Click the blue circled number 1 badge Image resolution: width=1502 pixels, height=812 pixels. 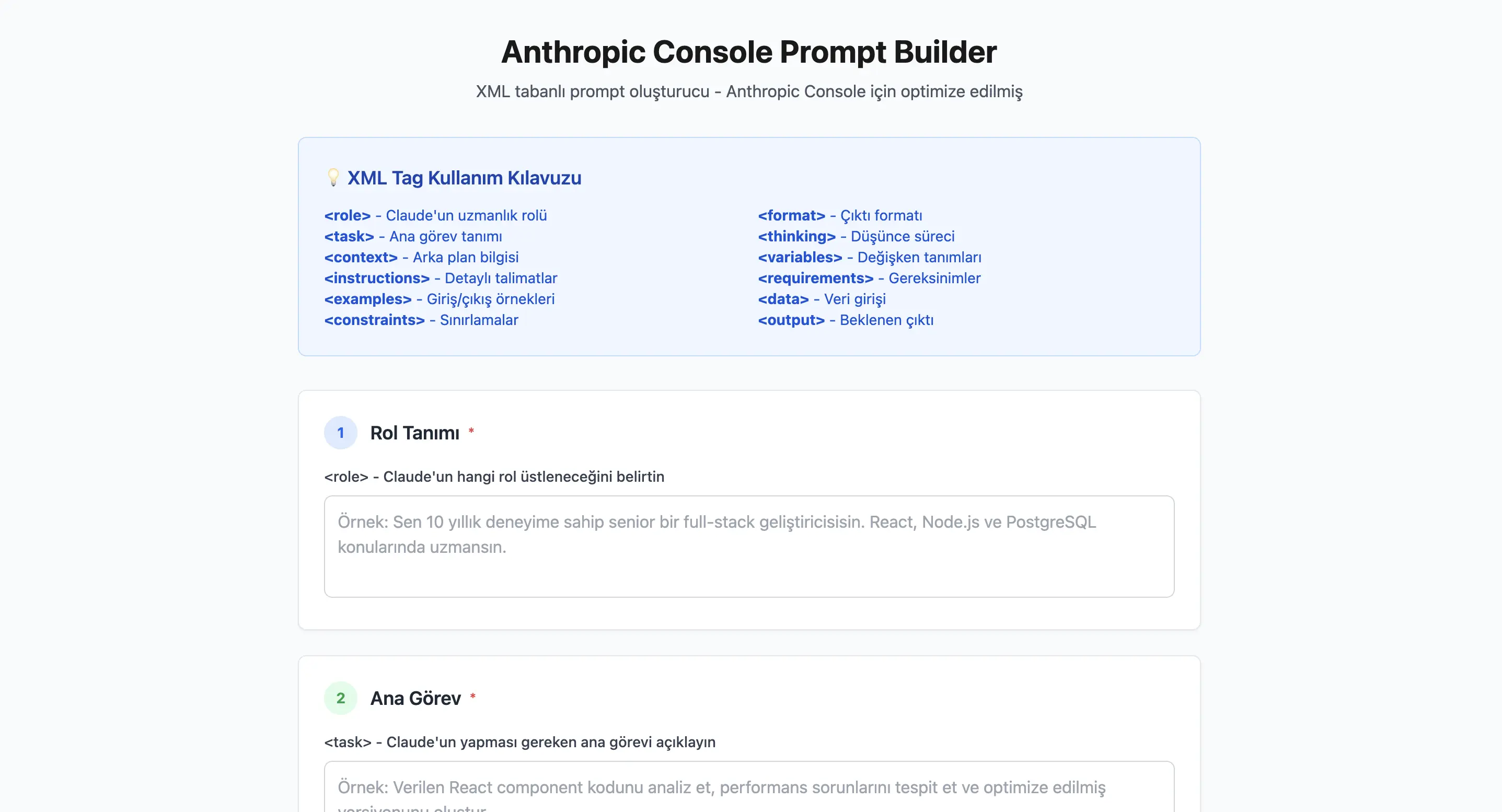[341, 433]
